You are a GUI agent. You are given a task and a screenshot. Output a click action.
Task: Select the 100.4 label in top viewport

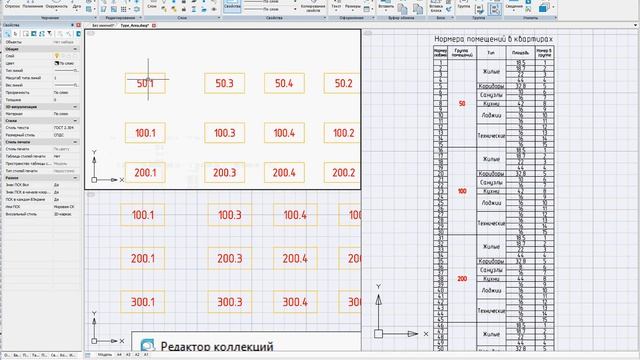tap(284, 133)
